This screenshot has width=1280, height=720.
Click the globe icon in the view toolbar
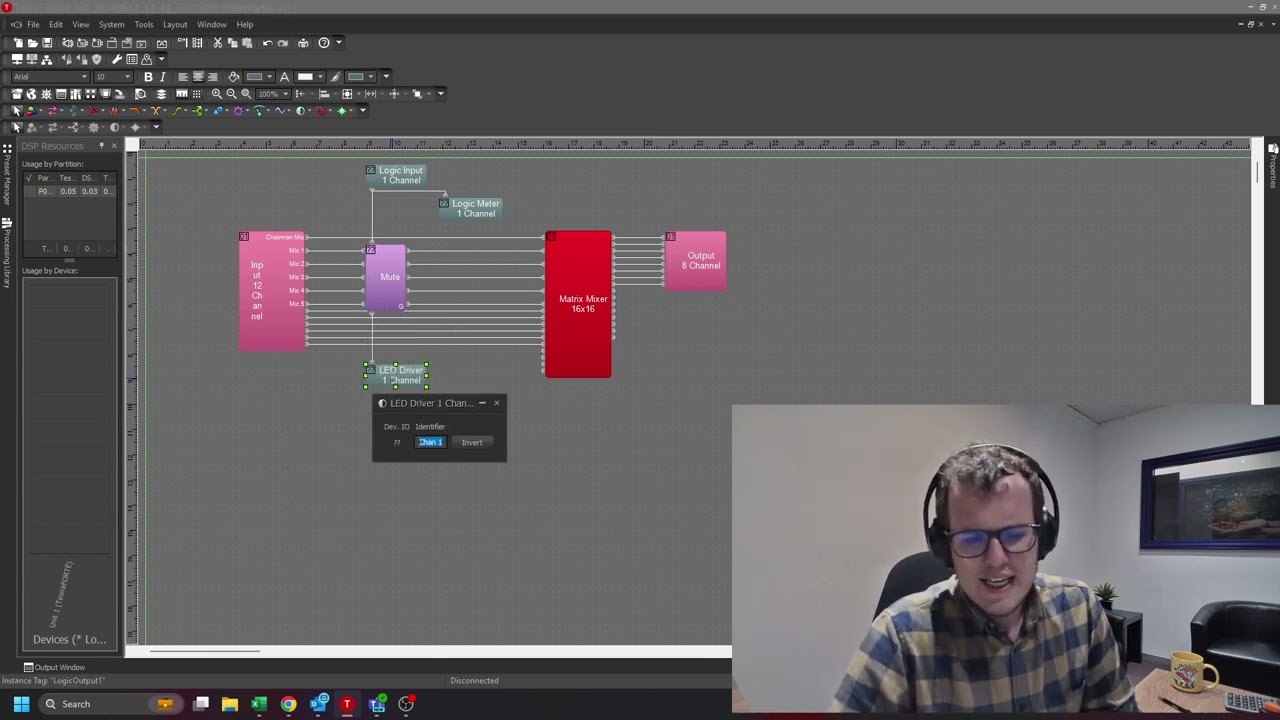point(31,94)
